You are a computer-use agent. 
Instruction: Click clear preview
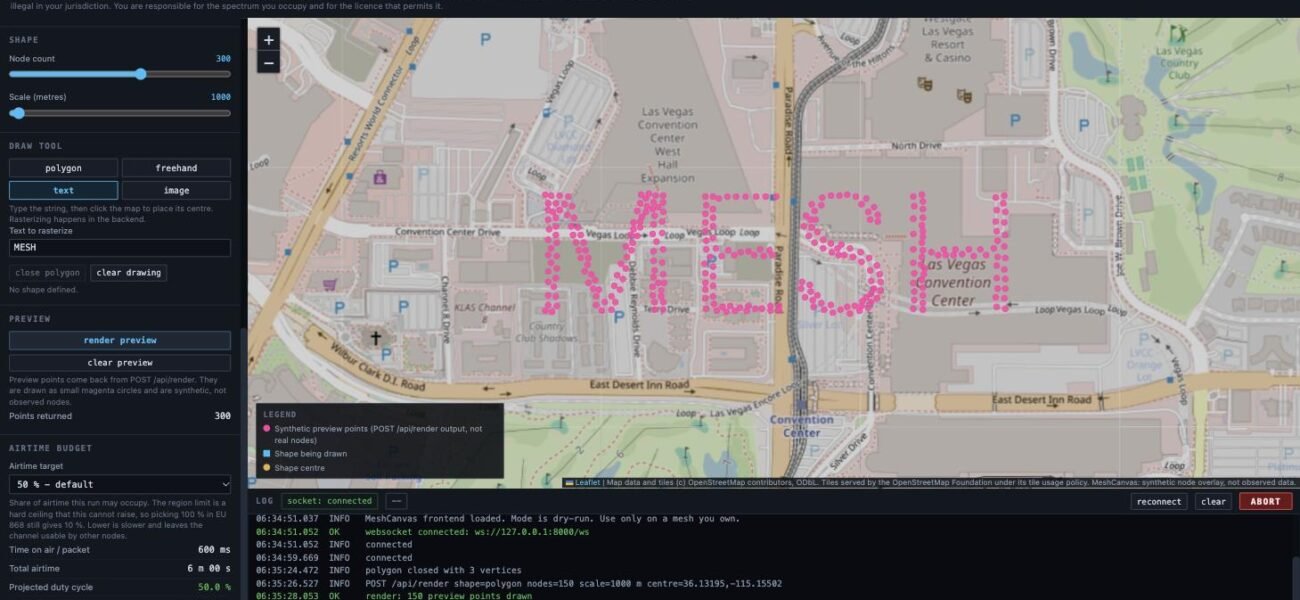pos(120,363)
